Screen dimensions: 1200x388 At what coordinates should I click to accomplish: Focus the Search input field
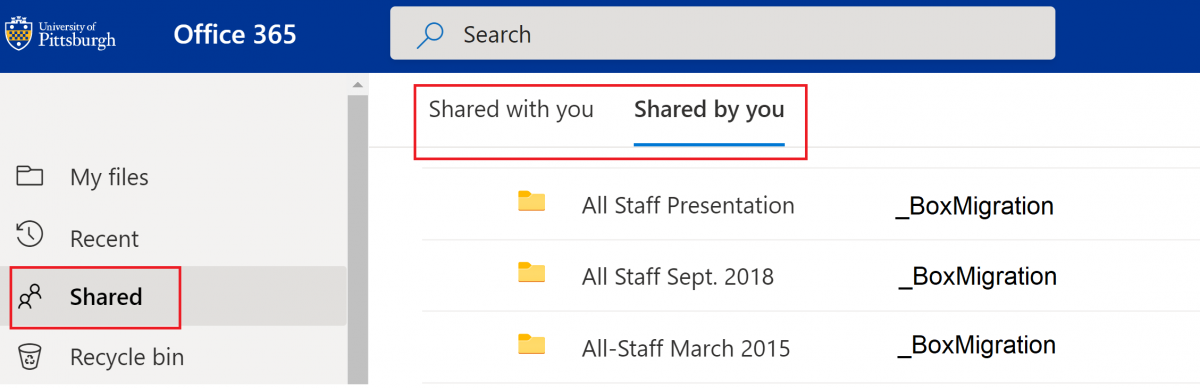coord(722,34)
